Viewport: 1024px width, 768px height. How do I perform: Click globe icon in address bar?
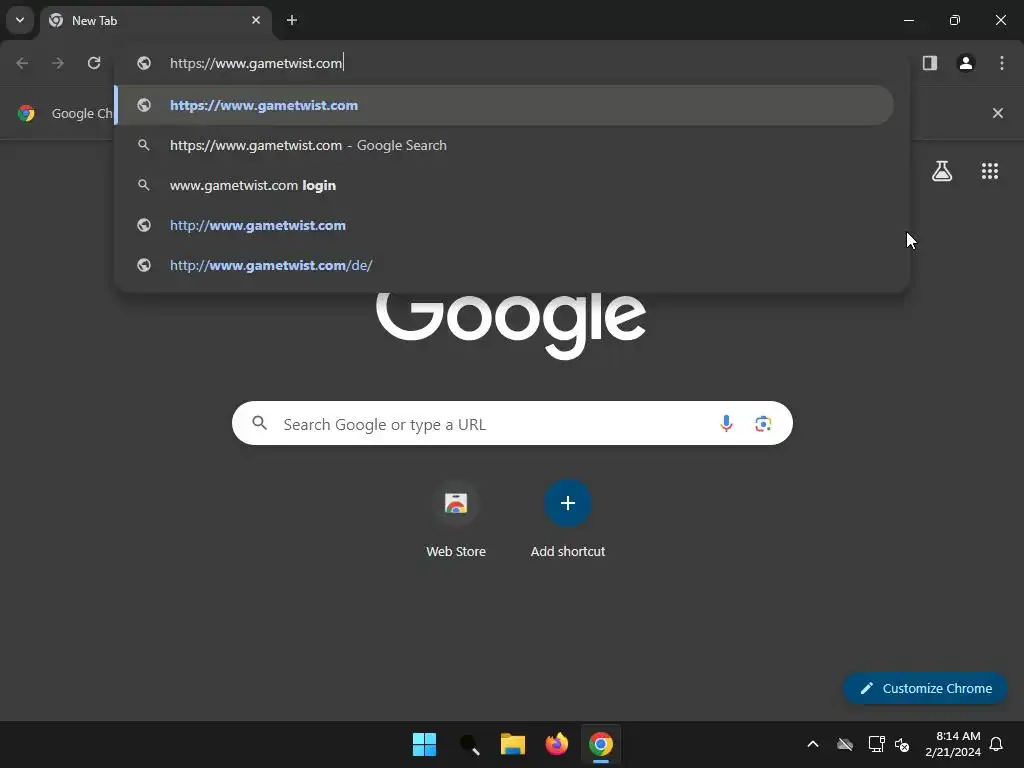point(144,63)
